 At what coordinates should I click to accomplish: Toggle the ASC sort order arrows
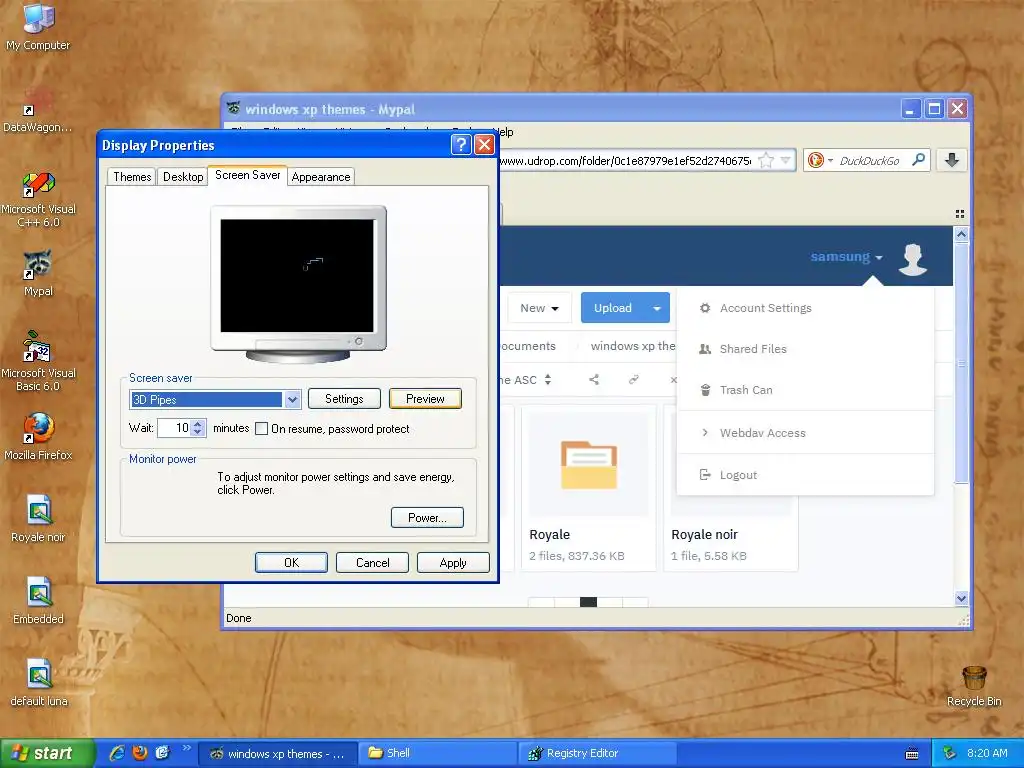point(548,379)
